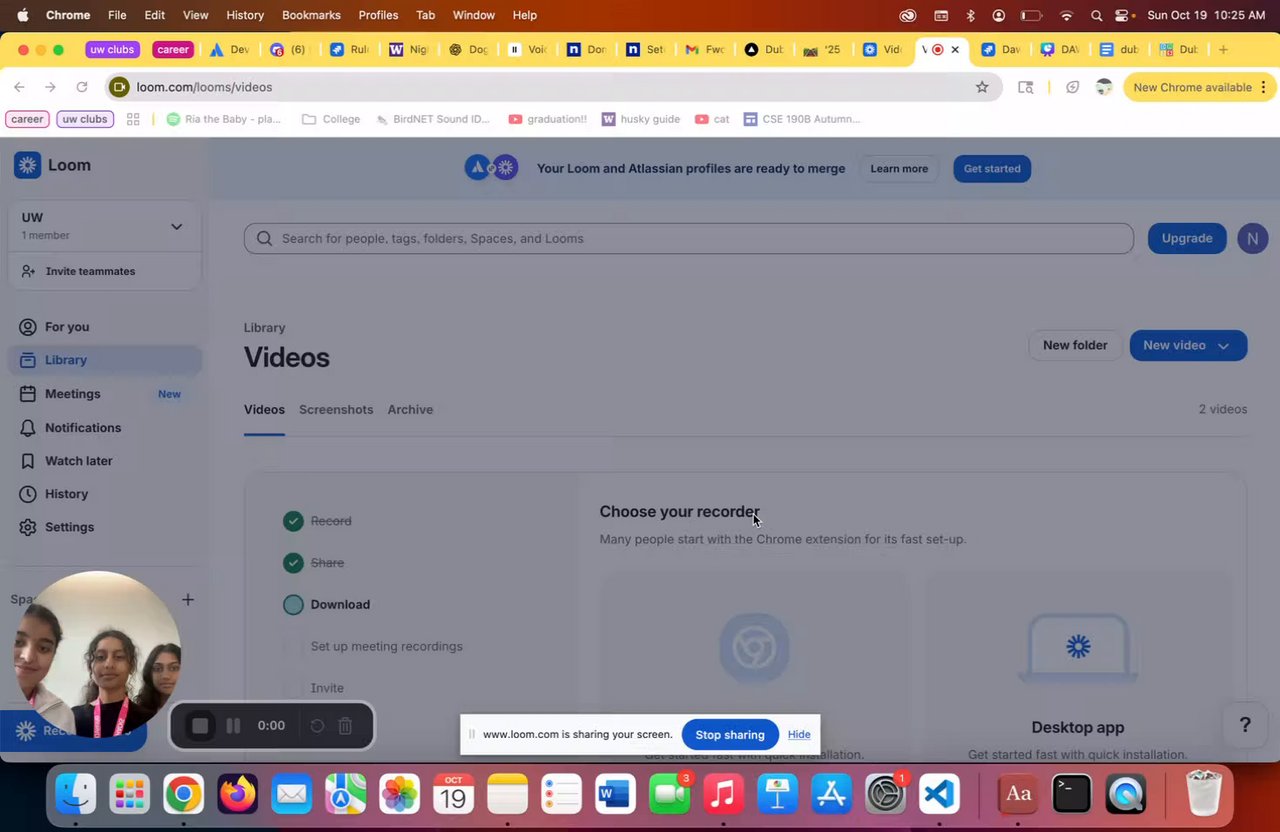1280x832 pixels.
Task: Add a new Space with the plus icon
Action: [188, 600]
